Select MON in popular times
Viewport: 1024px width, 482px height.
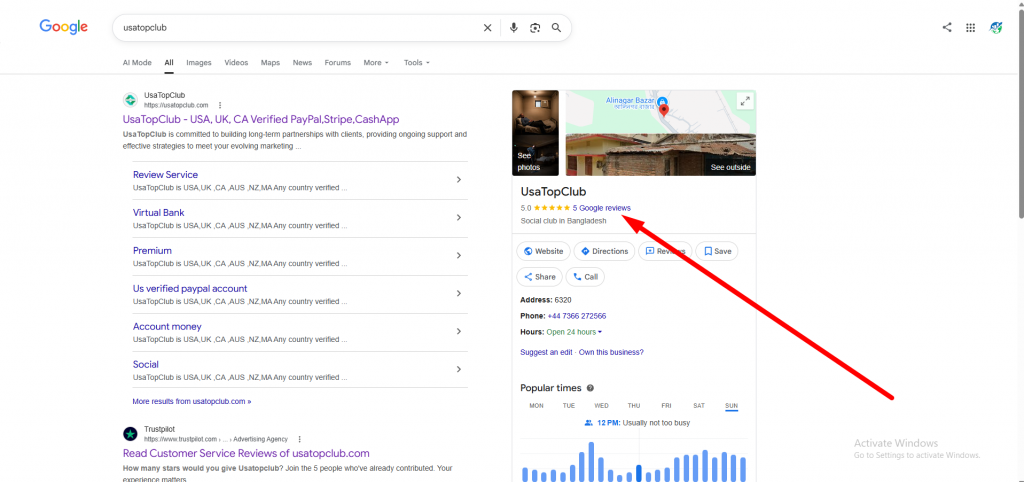(x=536, y=406)
